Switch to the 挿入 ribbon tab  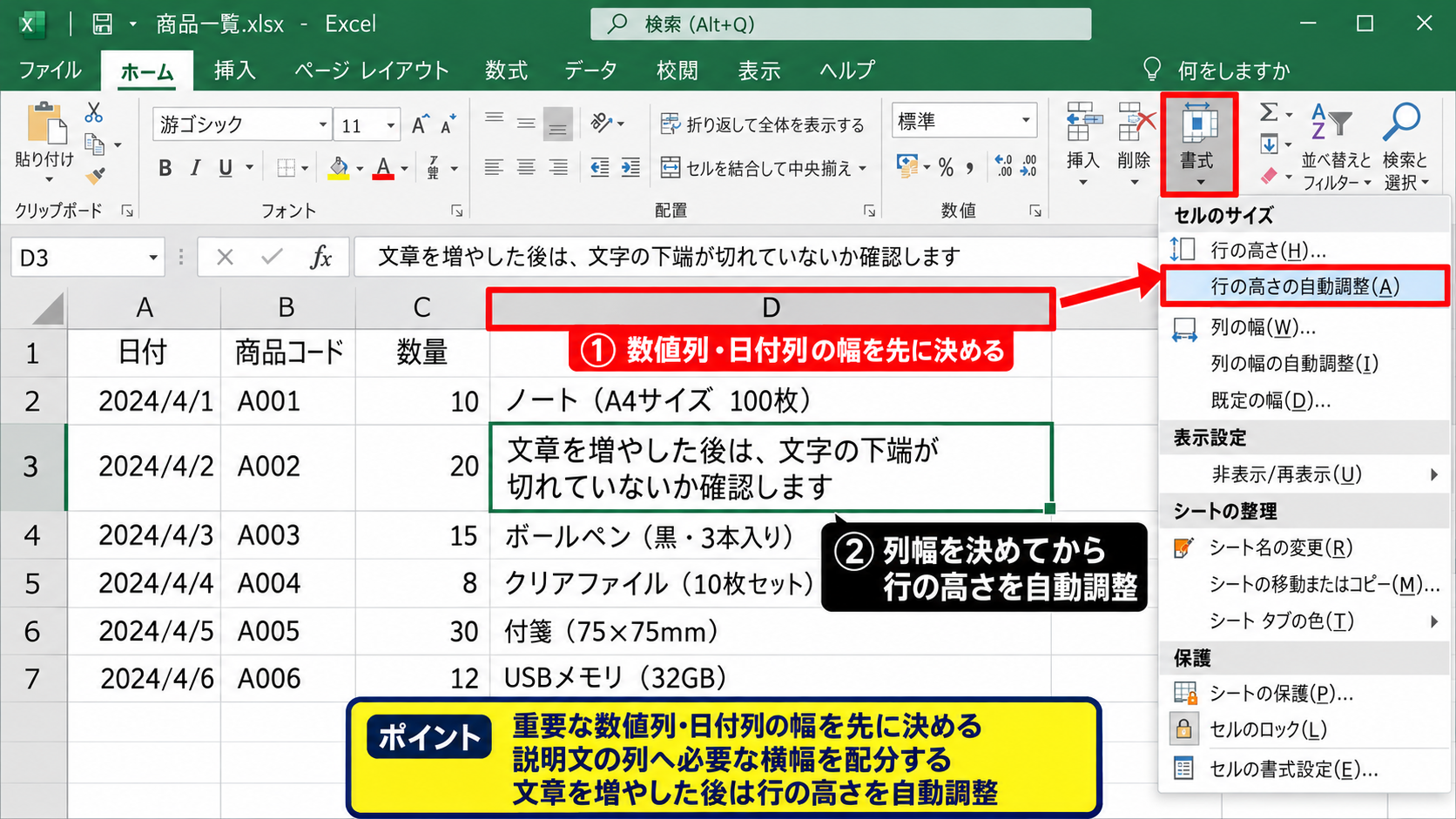point(235,70)
